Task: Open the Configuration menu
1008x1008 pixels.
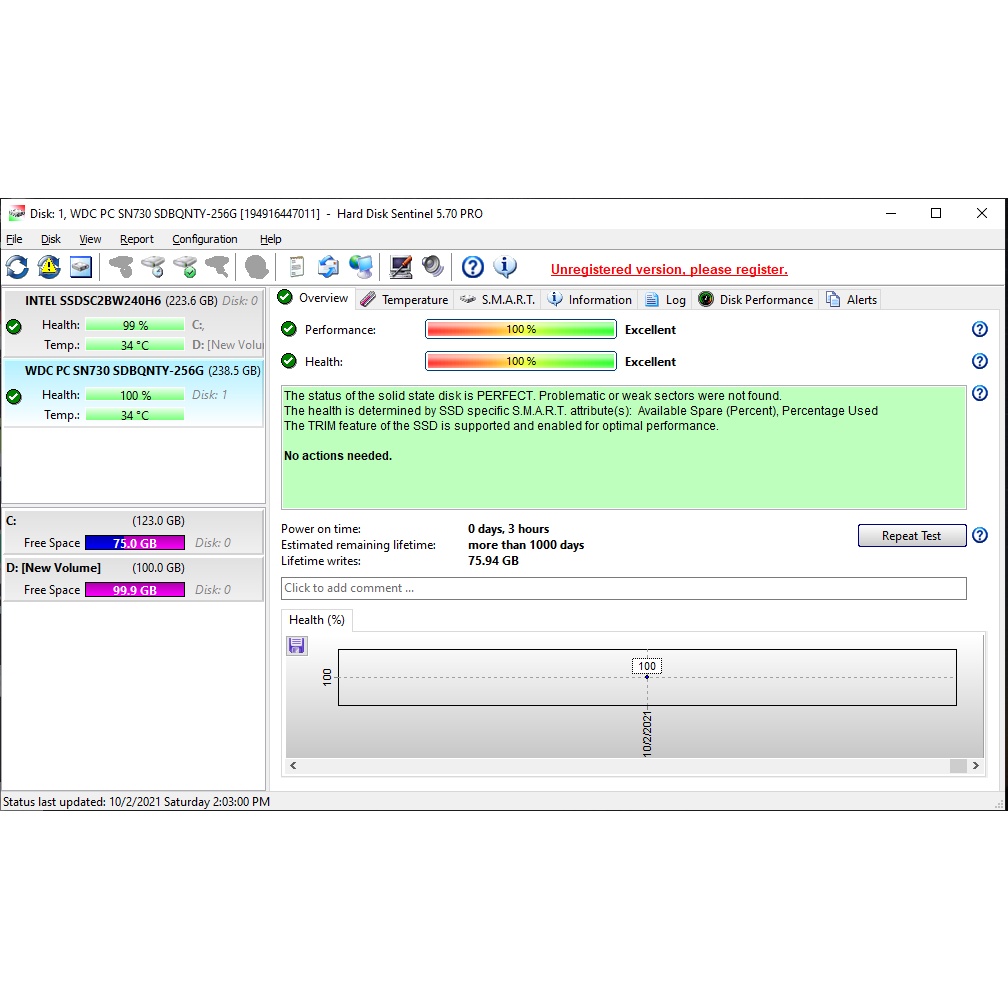Action: click(x=204, y=240)
